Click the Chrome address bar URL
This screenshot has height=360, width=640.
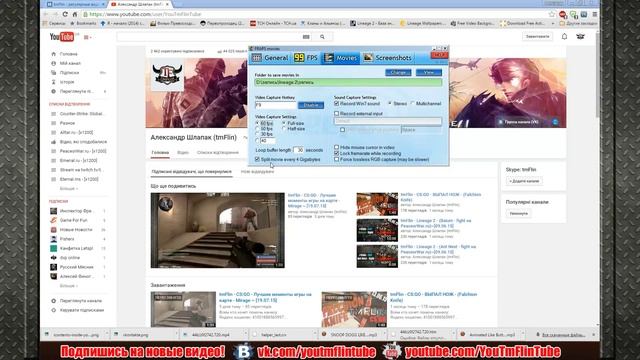pos(145,14)
